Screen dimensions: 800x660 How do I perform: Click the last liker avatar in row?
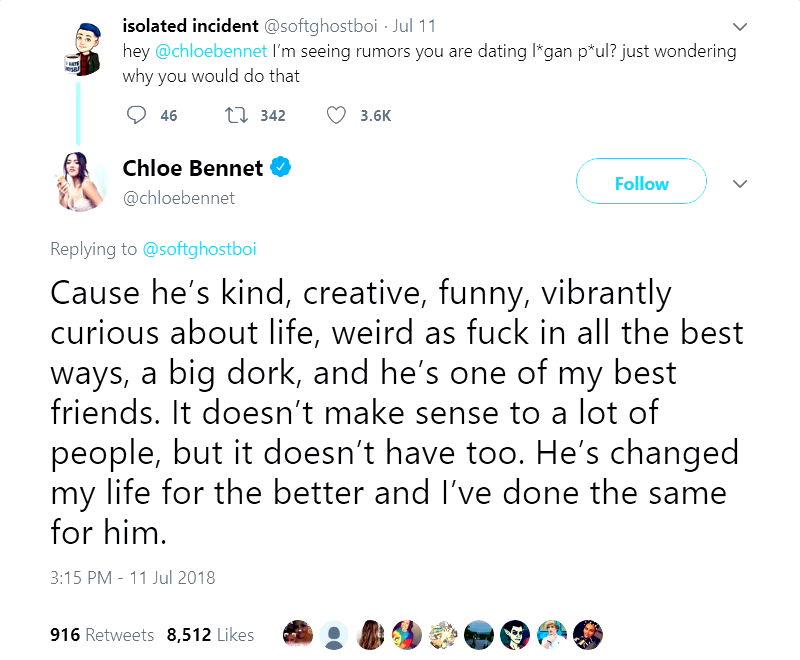click(x=588, y=634)
